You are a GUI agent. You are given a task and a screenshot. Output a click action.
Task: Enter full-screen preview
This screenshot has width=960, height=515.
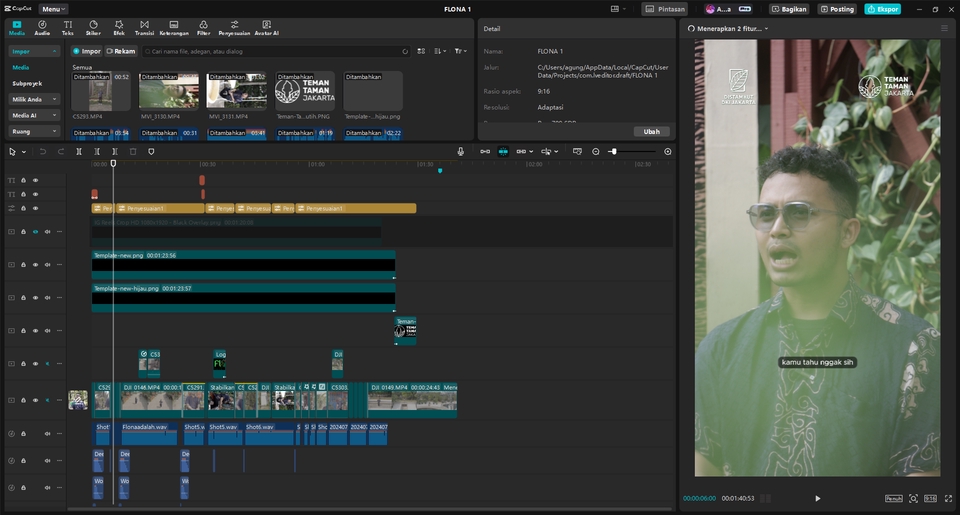click(948, 498)
